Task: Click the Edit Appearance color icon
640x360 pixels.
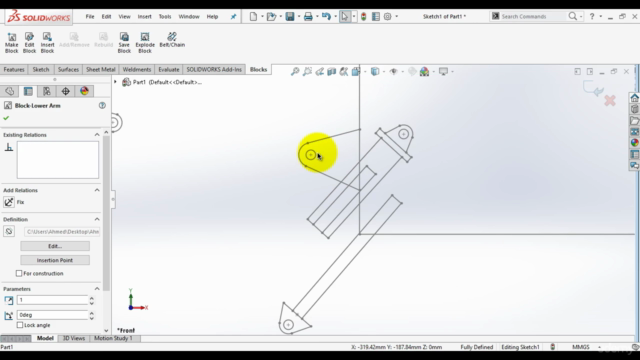Action: [x=424, y=71]
